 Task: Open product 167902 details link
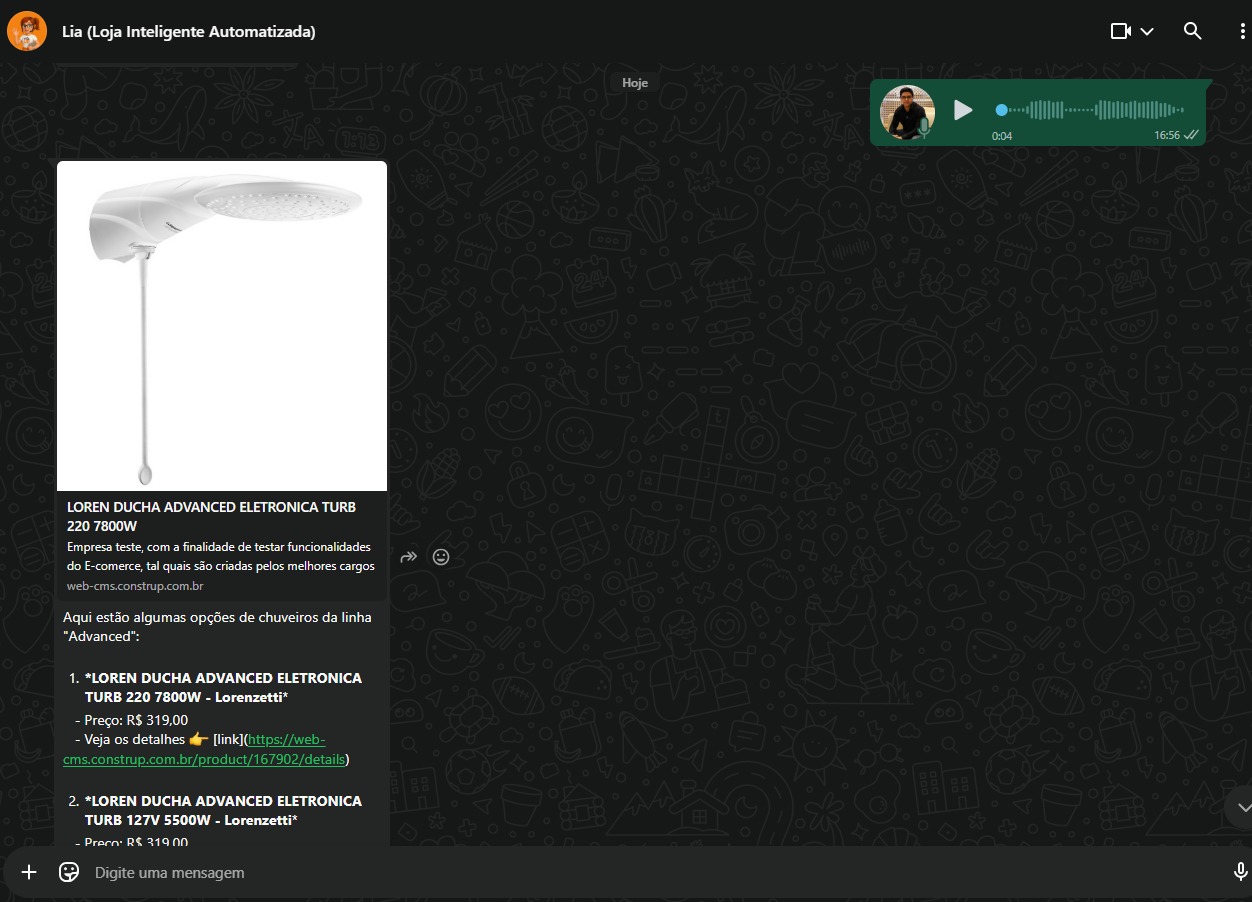(204, 750)
